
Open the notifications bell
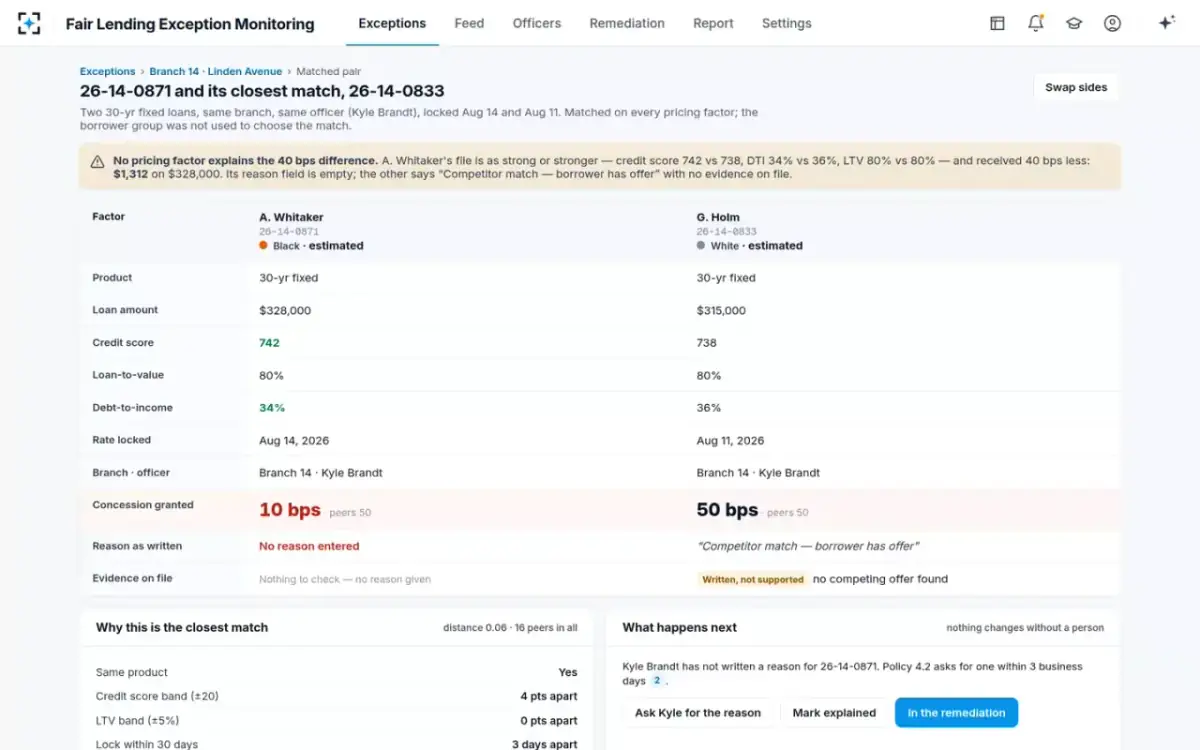pos(1036,23)
